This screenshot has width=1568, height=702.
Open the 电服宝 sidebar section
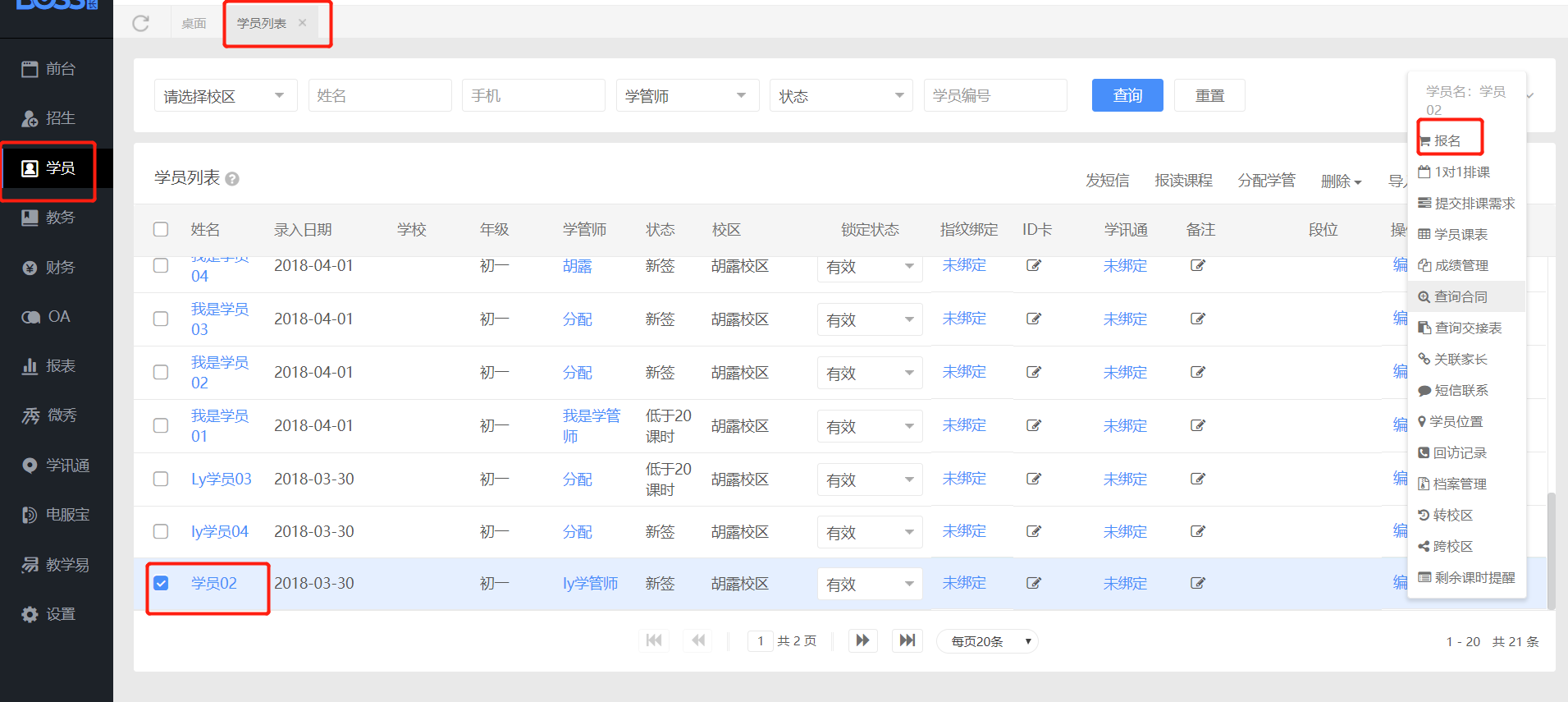56,515
